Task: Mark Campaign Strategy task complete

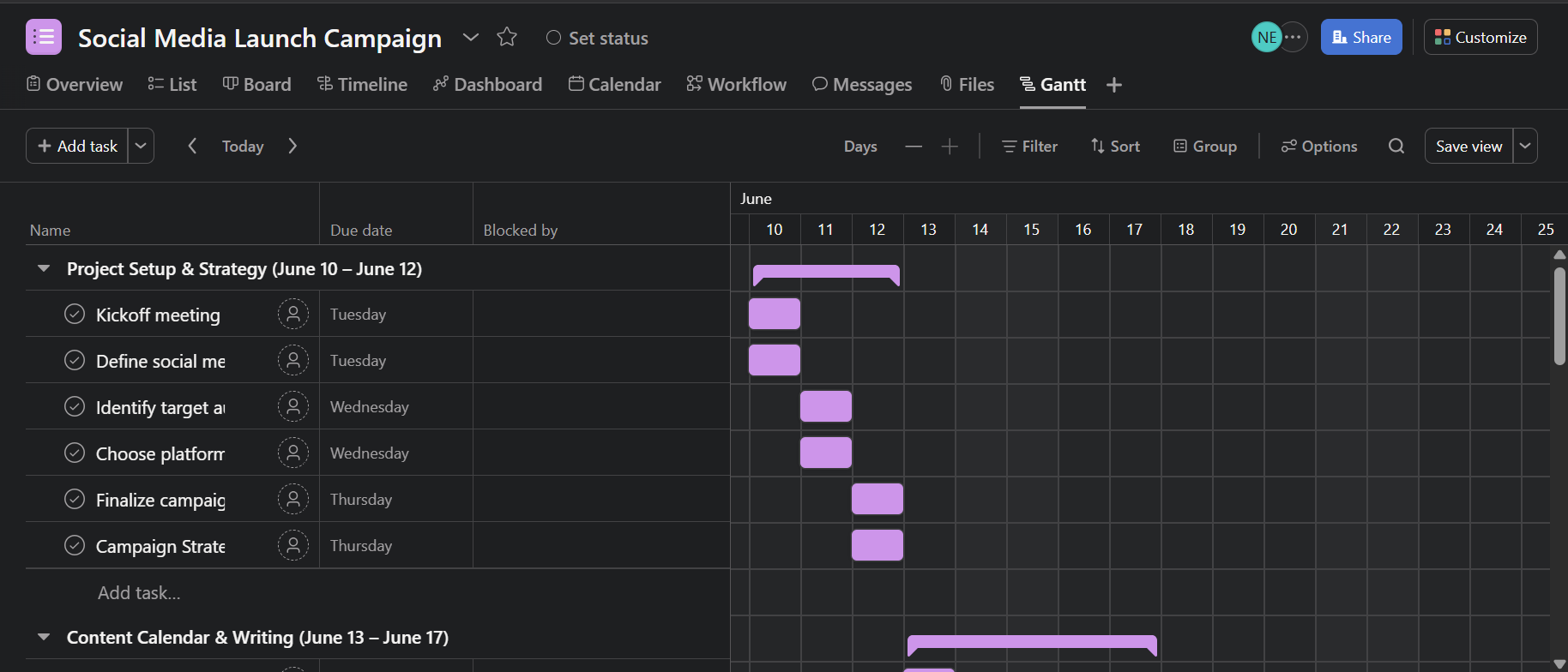Action: pyautogui.click(x=75, y=545)
